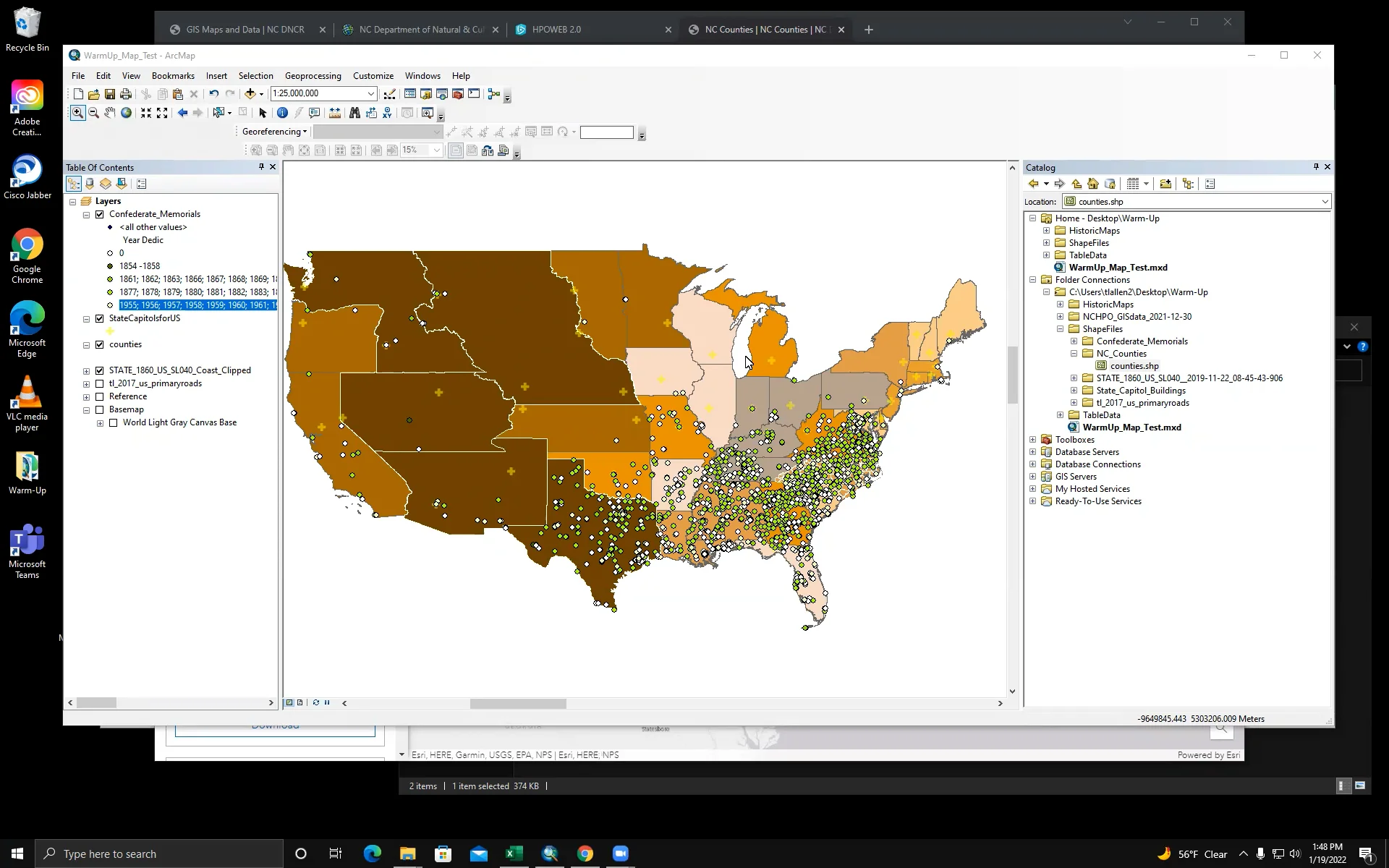Select counties.shp in the Catalog tree
Viewport: 1389px width, 868px height.
point(1136,365)
